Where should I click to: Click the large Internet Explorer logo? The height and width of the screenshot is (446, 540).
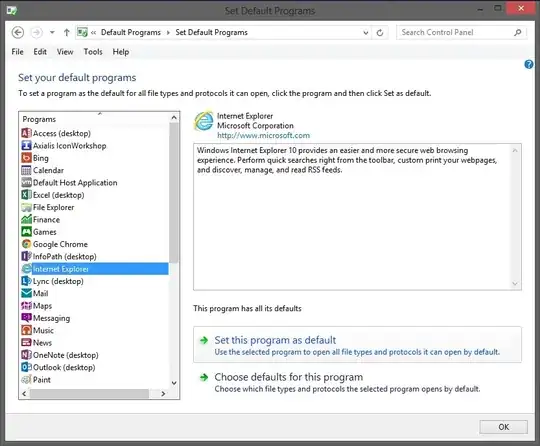click(x=204, y=121)
